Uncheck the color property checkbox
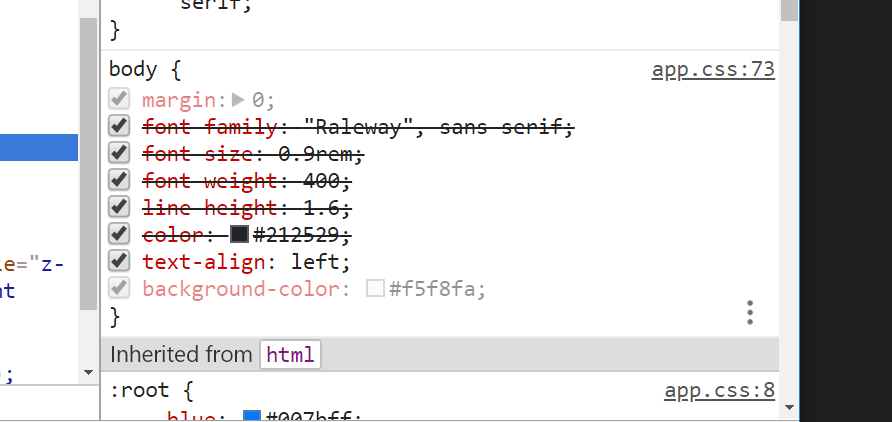892x422 pixels. [x=119, y=234]
